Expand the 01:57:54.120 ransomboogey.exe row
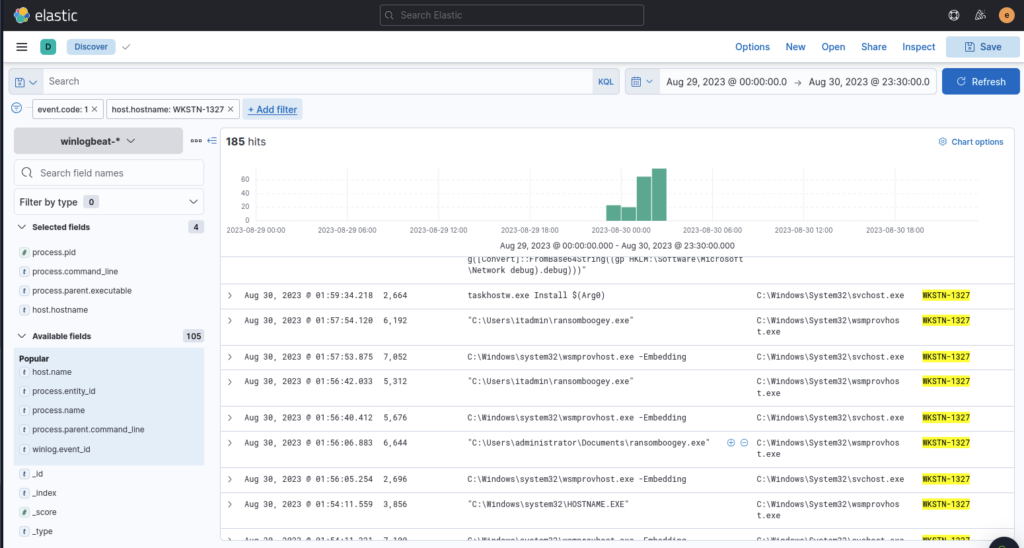The image size is (1024, 548). coord(230,320)
